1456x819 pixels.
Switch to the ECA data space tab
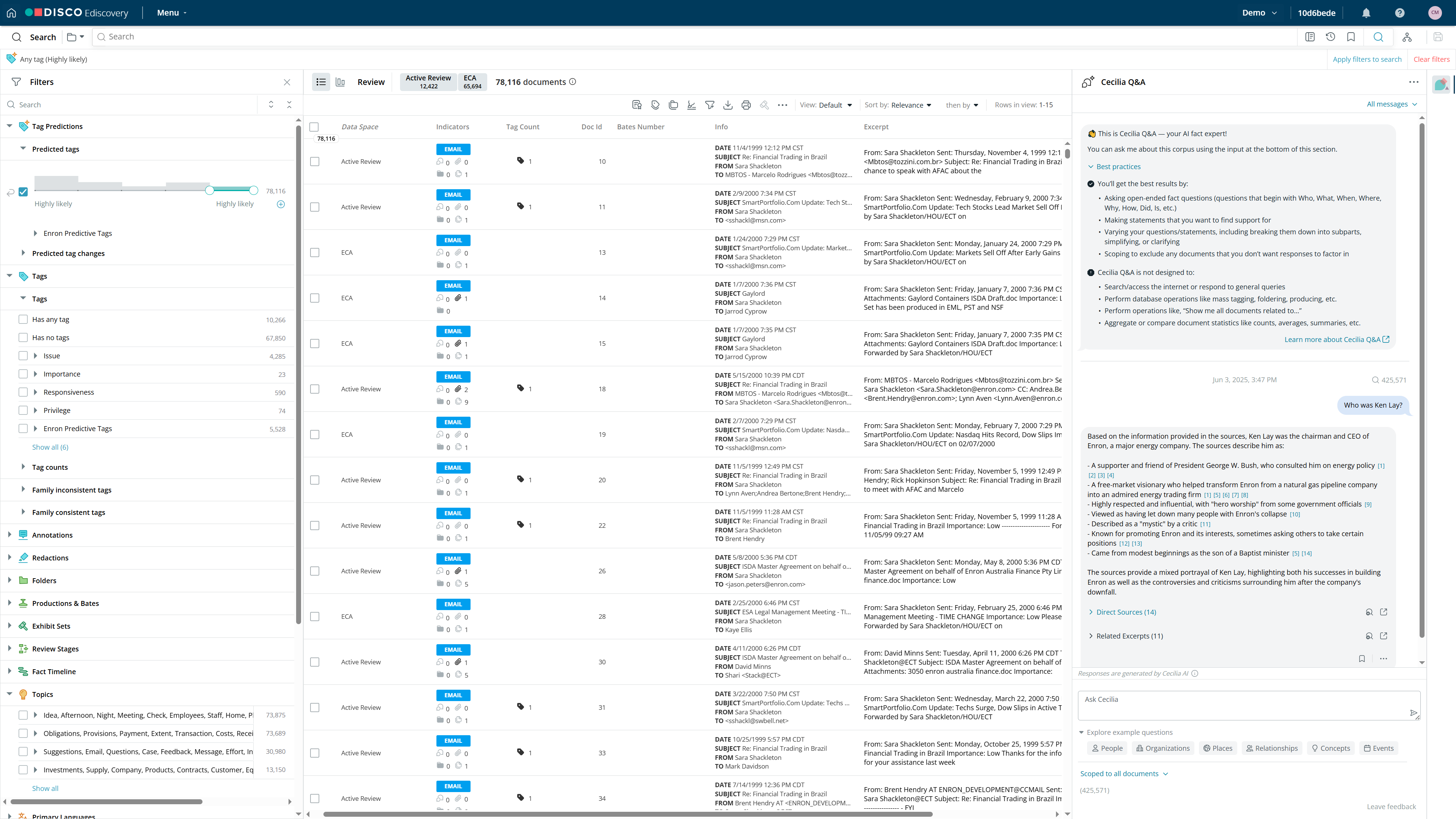click(471, 82)
